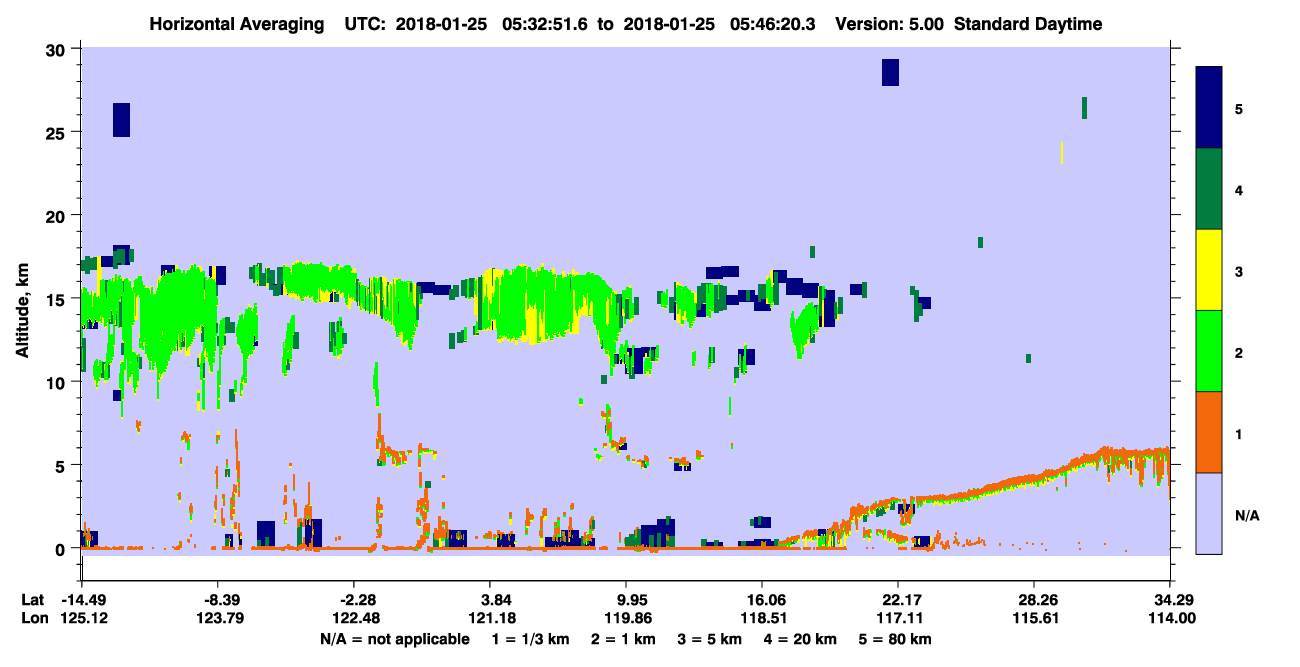Click legend text 'N/A = not applicable'
This screenshot has height=667, width=1300.
394,639
